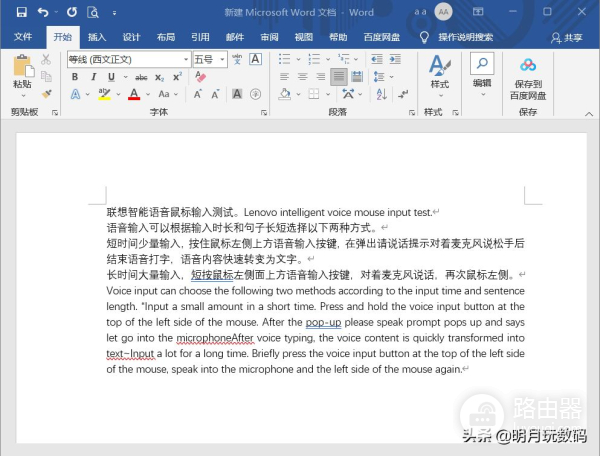Activate the Format Painter brush

point(47,94)
